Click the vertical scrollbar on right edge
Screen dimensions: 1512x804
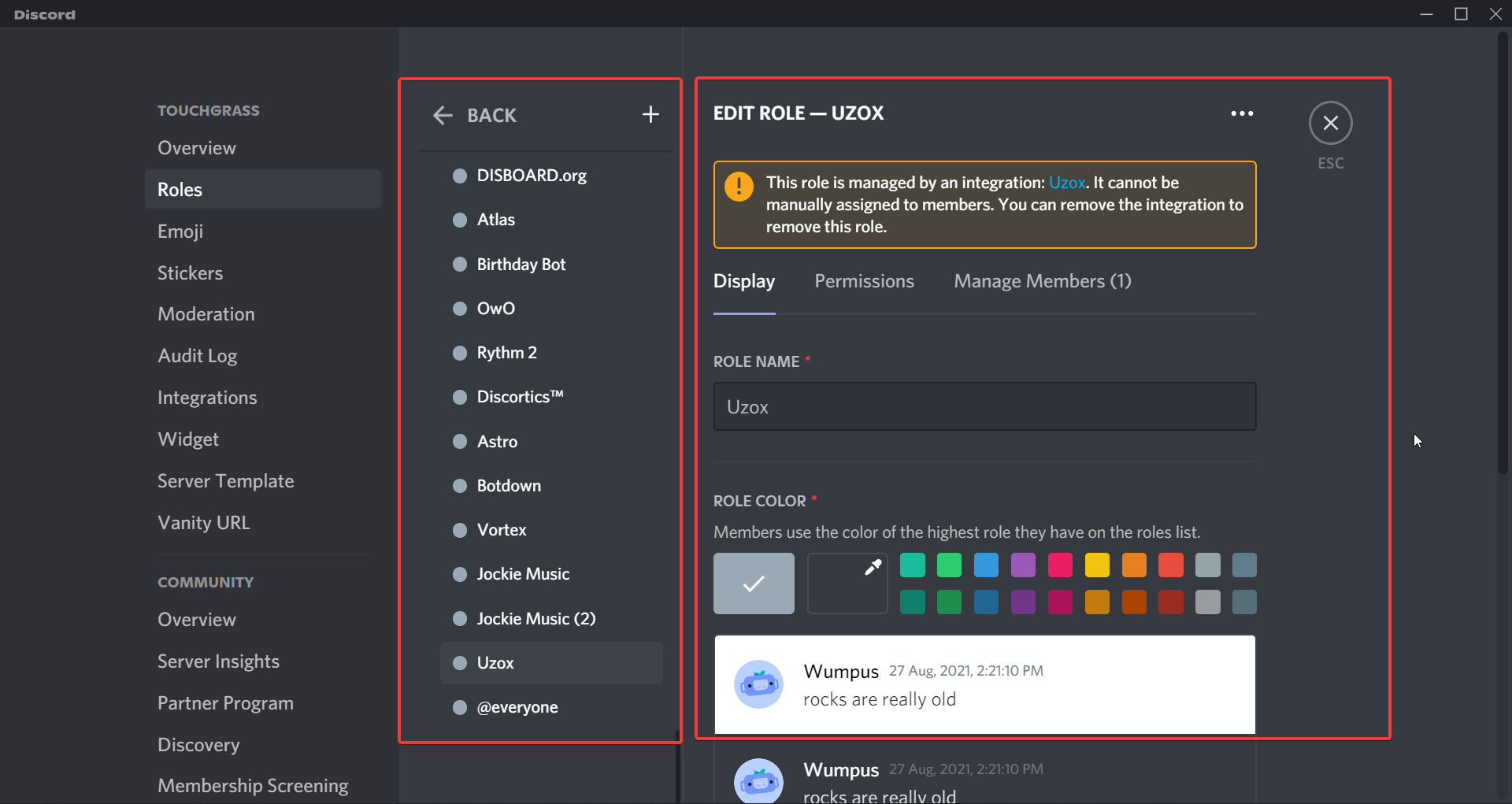[x=1503, y=252]
